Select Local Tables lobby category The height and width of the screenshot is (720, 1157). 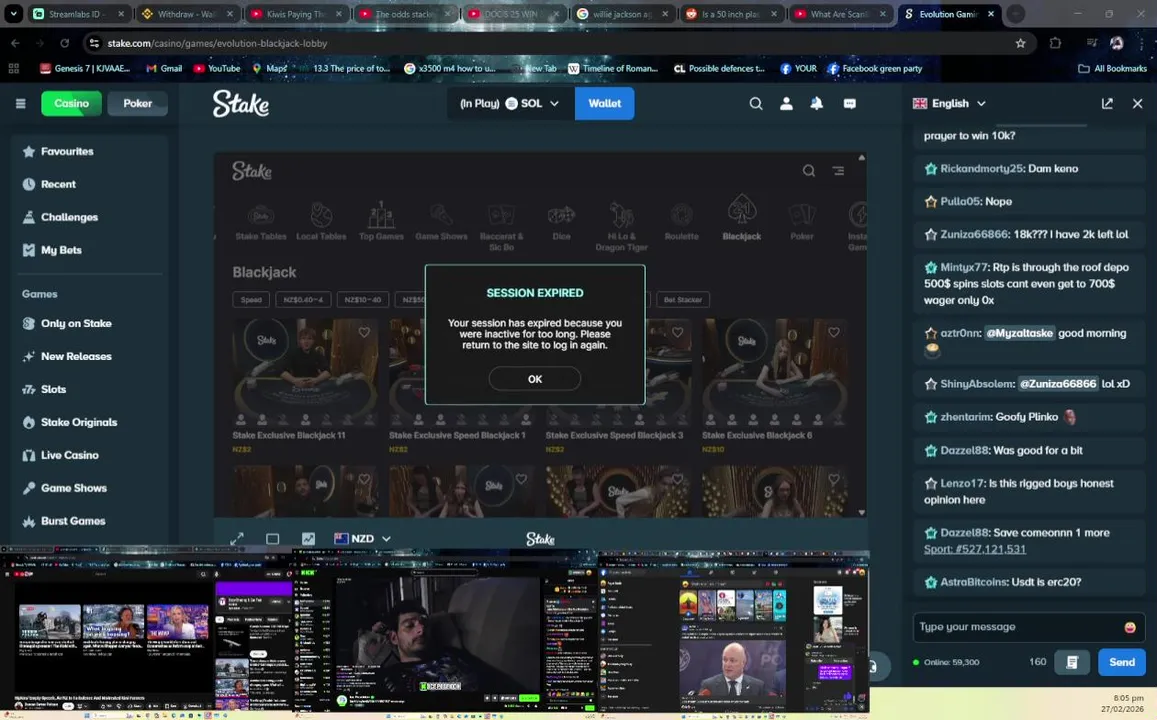click(321, 222)
